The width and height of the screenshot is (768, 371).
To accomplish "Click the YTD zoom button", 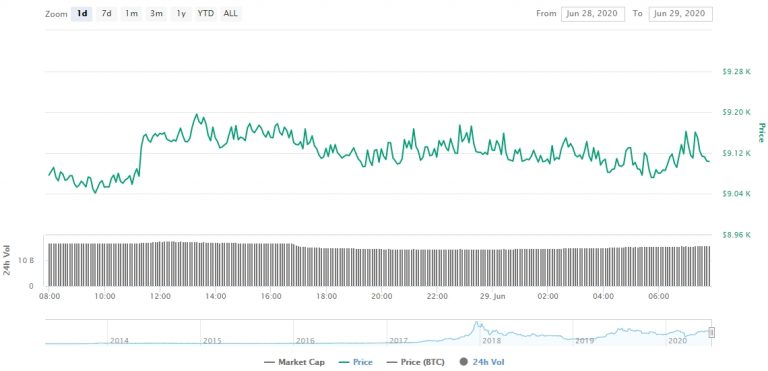I will pos(206,14).
